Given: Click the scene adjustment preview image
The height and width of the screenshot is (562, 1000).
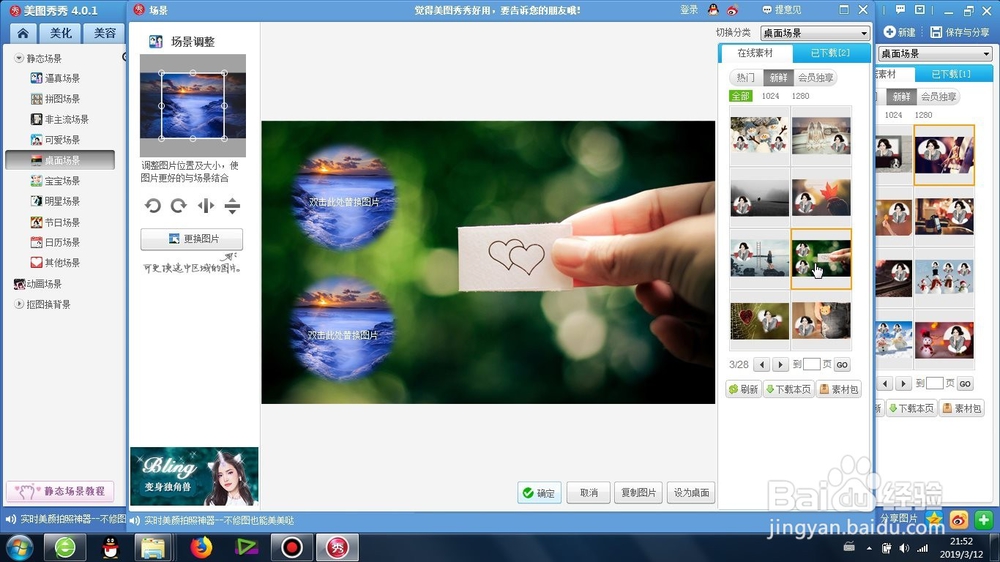Looking at the screenshot, I should coord(193,105).
